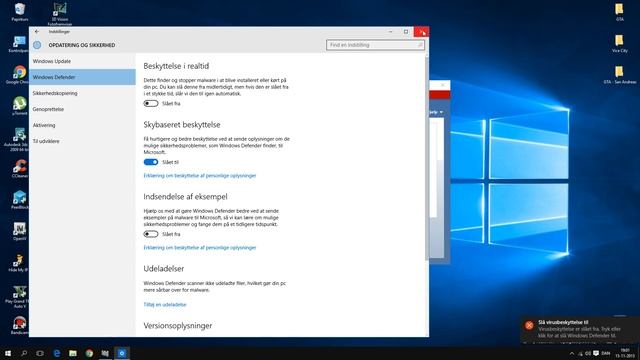Viewport: 640px width, 360px height.
Task: Click Tilføj en udeladelse link
Action: (164, 304)
